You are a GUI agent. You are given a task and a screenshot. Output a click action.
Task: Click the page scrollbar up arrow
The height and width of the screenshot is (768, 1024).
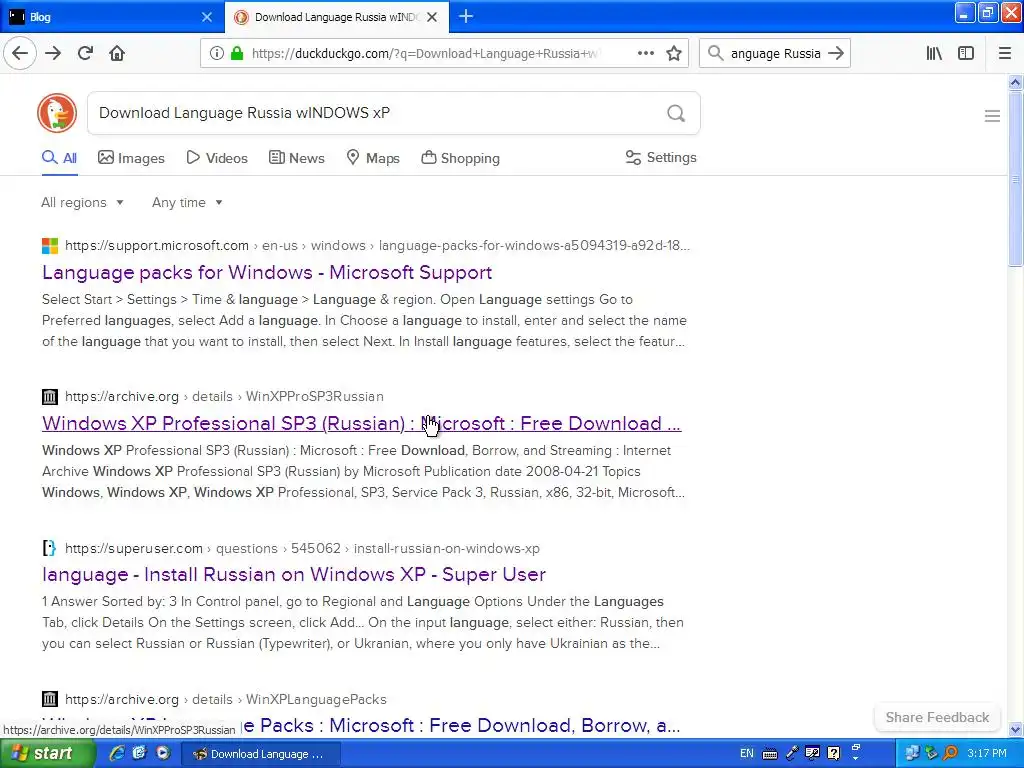[x=1016, y=82]
